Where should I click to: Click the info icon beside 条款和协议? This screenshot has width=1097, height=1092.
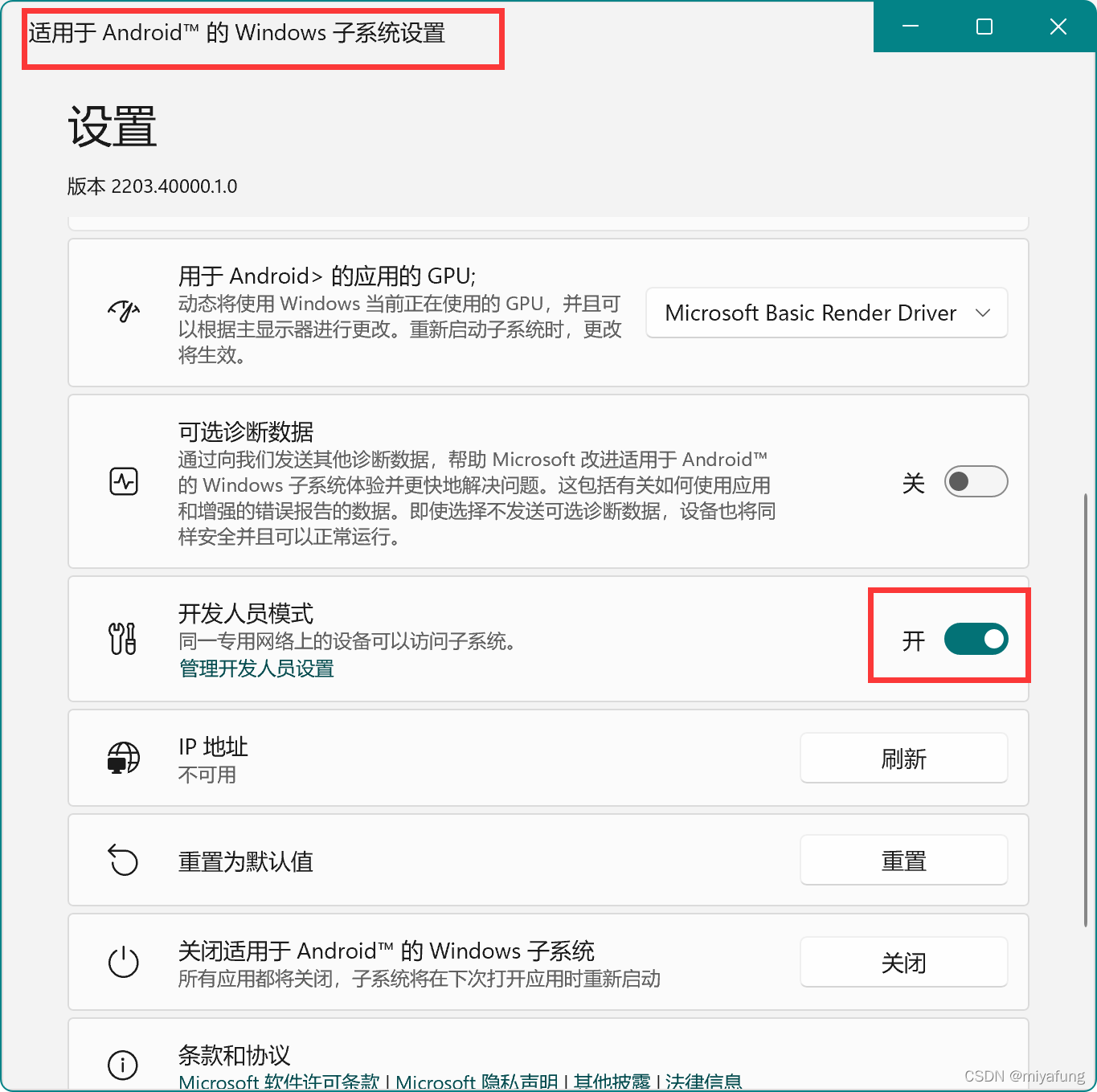click(x=123, y=1065)
